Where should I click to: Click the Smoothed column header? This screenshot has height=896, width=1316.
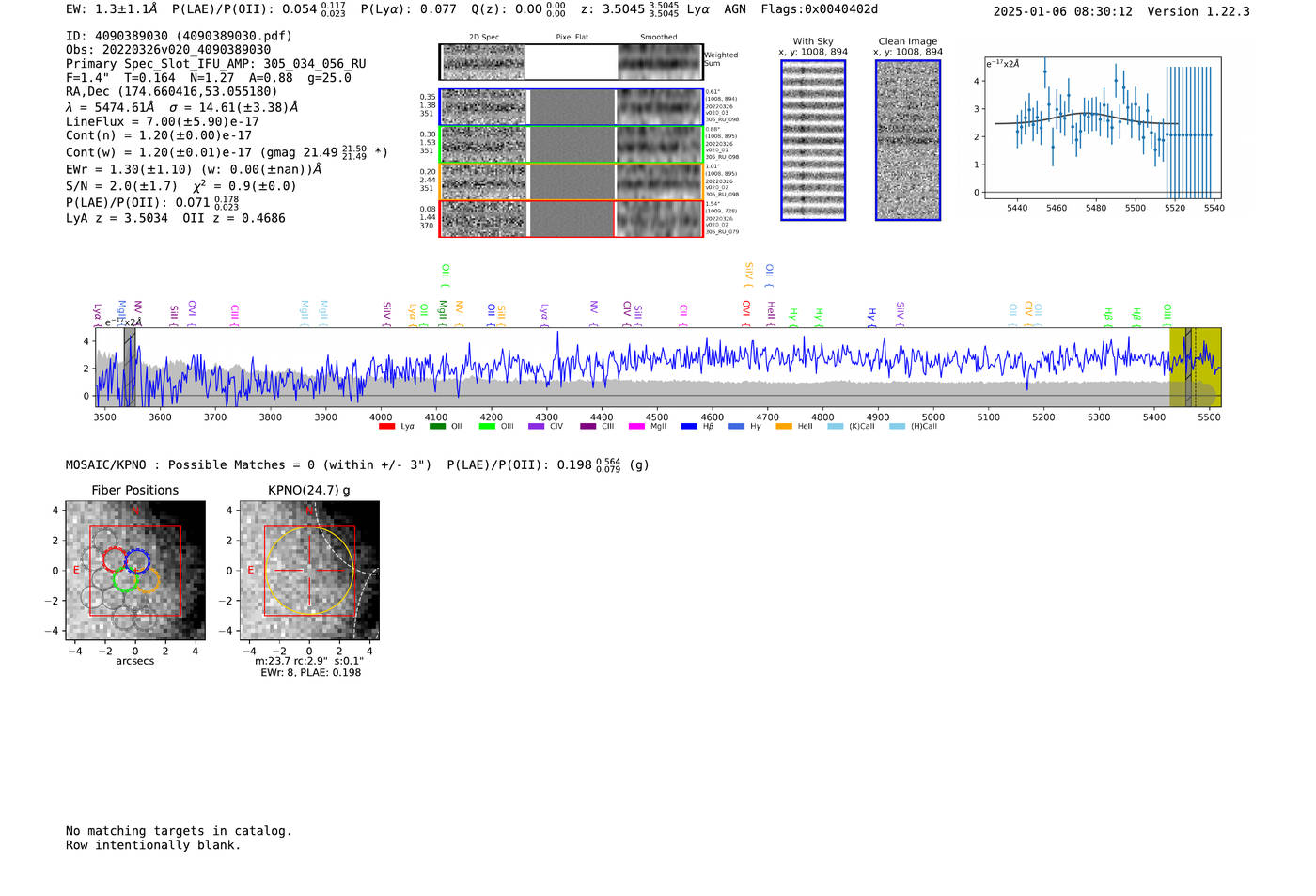658,38
